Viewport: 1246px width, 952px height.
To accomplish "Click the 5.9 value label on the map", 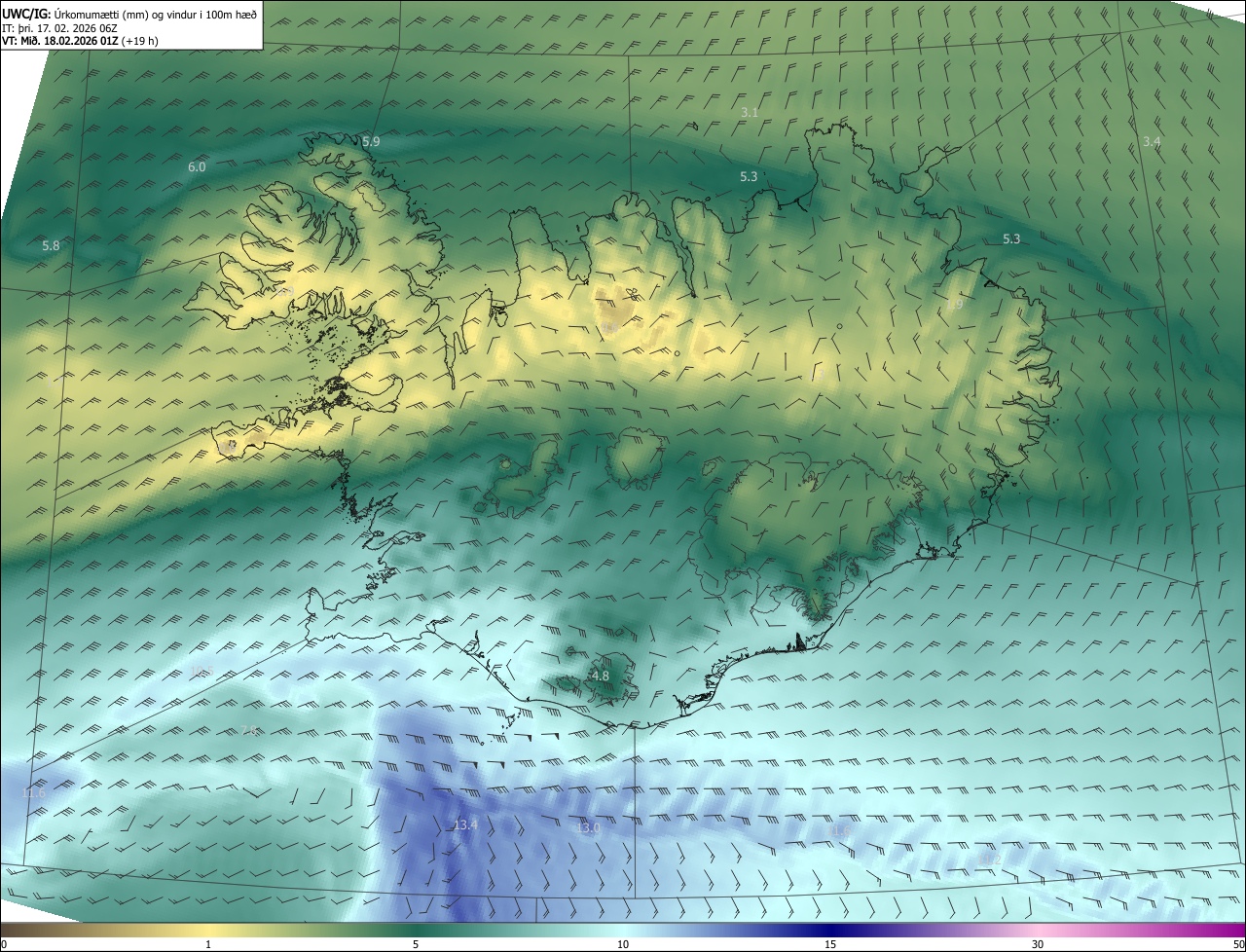I will 371,142.
